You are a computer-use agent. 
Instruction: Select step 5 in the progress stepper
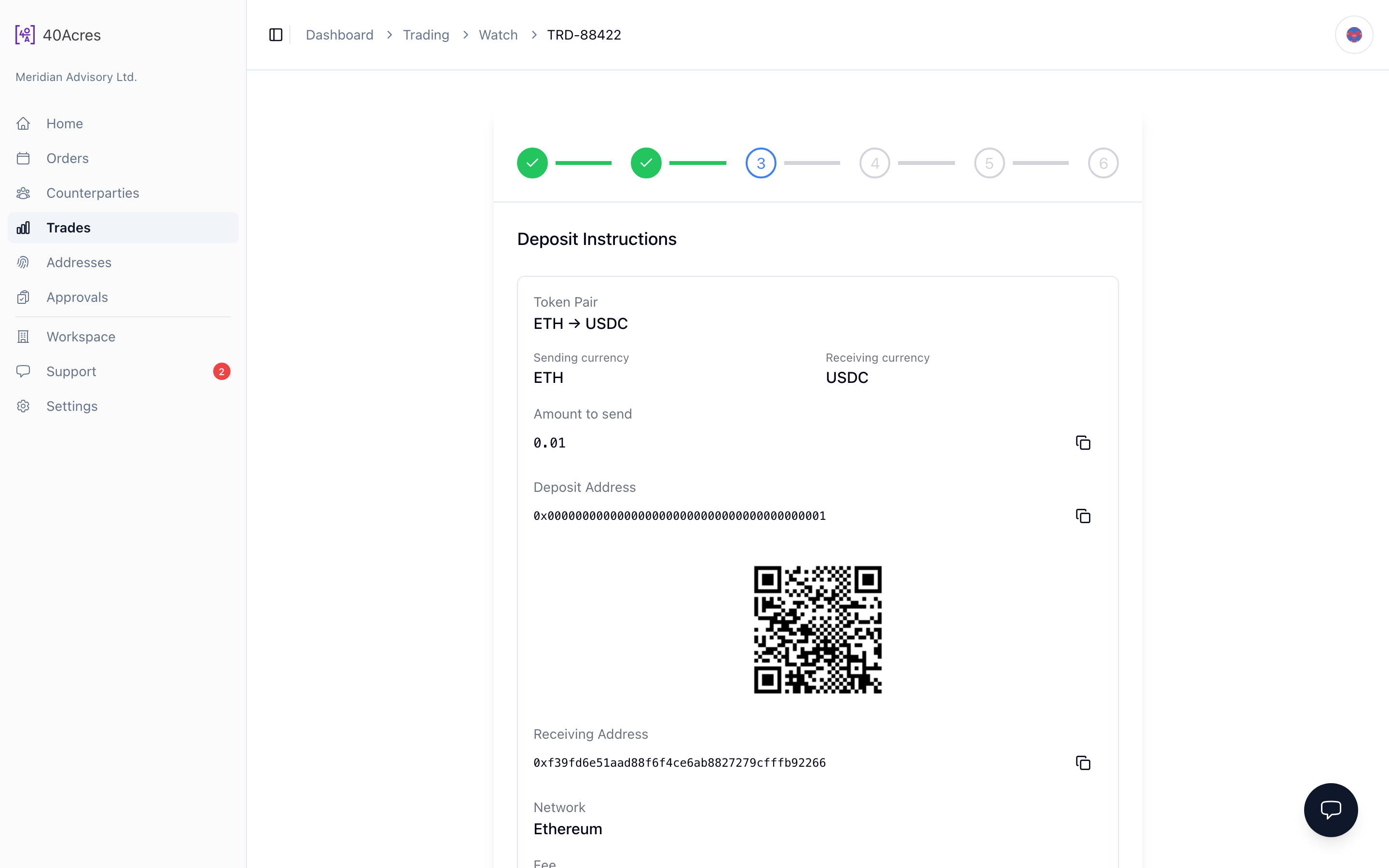(989, 163)
